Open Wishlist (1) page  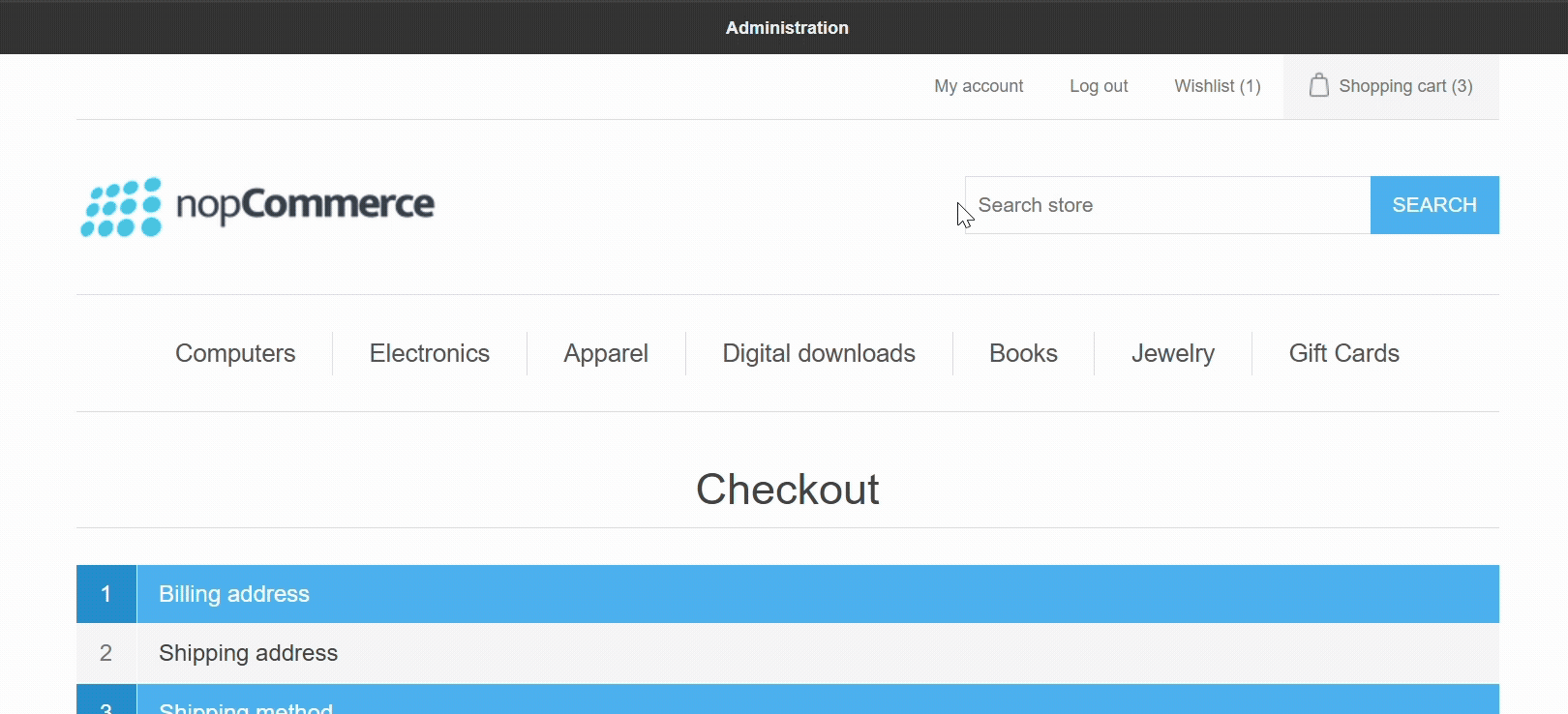click(1217, 86)
